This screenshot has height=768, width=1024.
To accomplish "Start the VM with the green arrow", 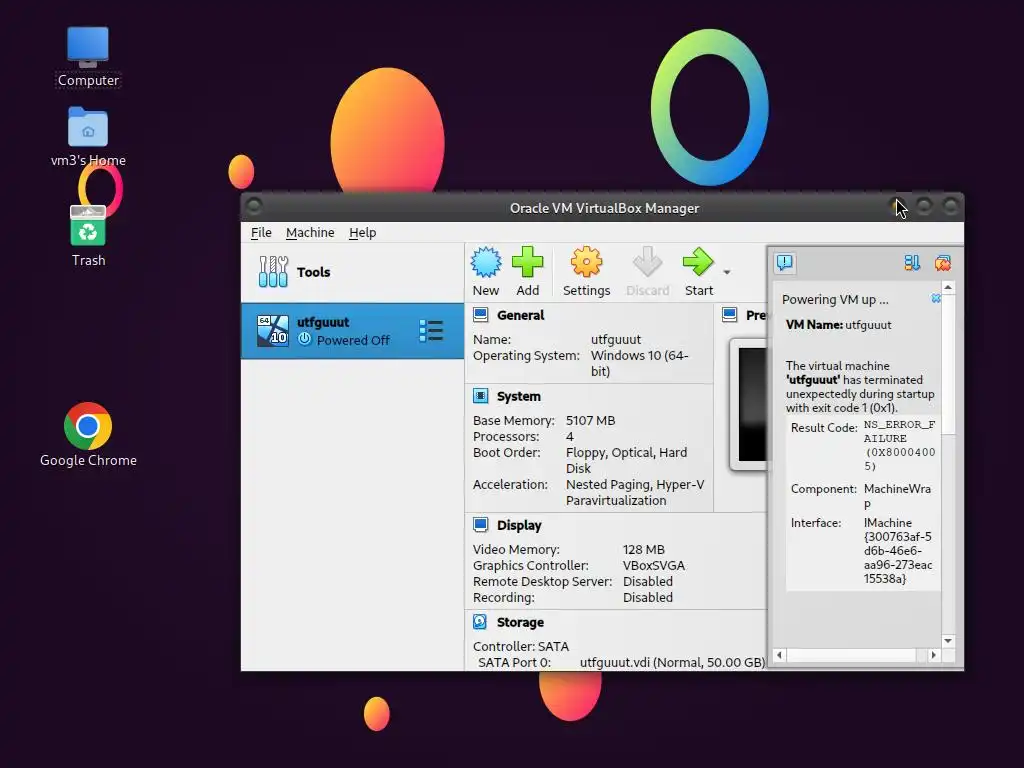I will click(698, 263).
